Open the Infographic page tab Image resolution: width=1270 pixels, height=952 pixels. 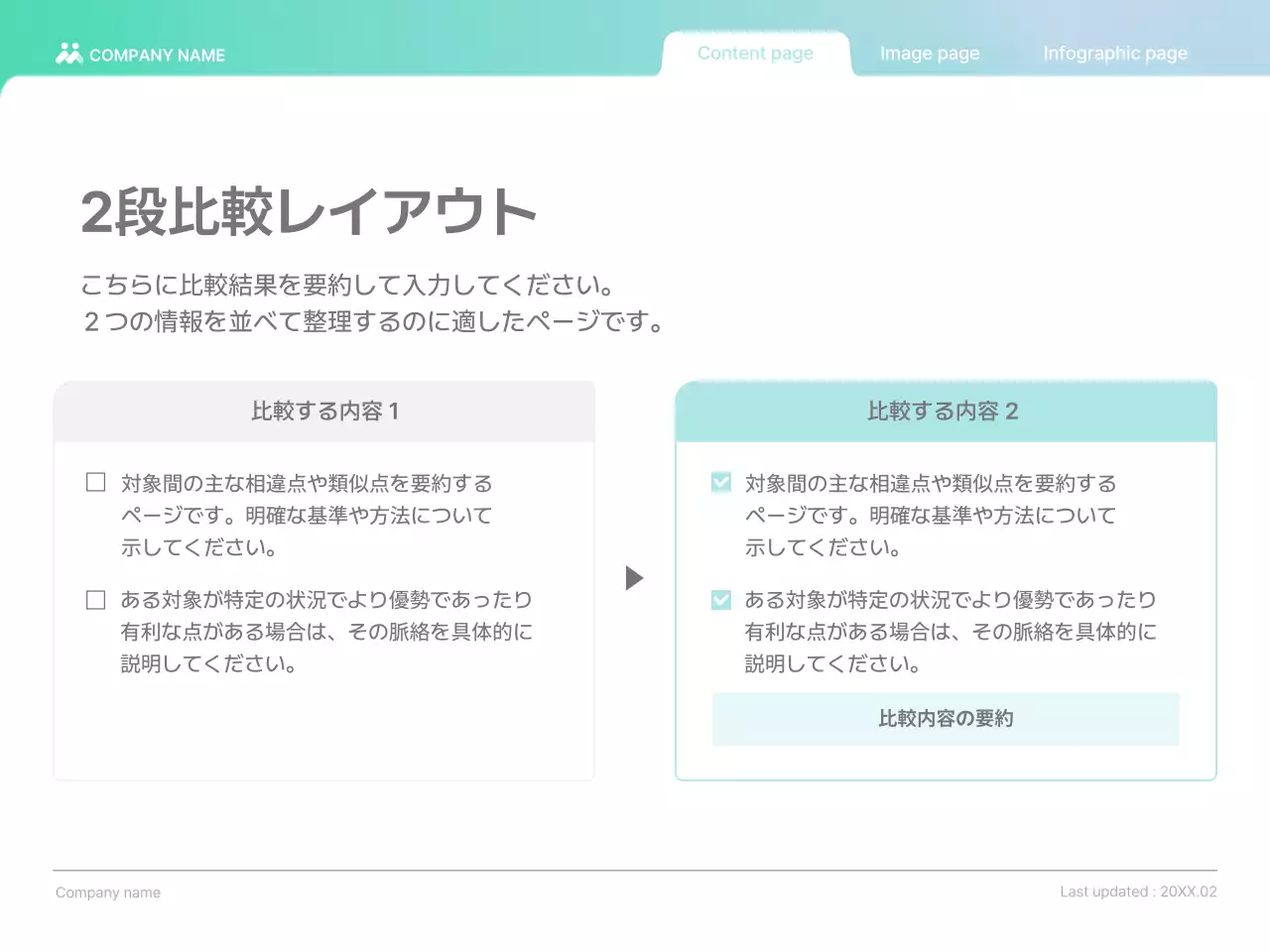tap(1114, 53)
